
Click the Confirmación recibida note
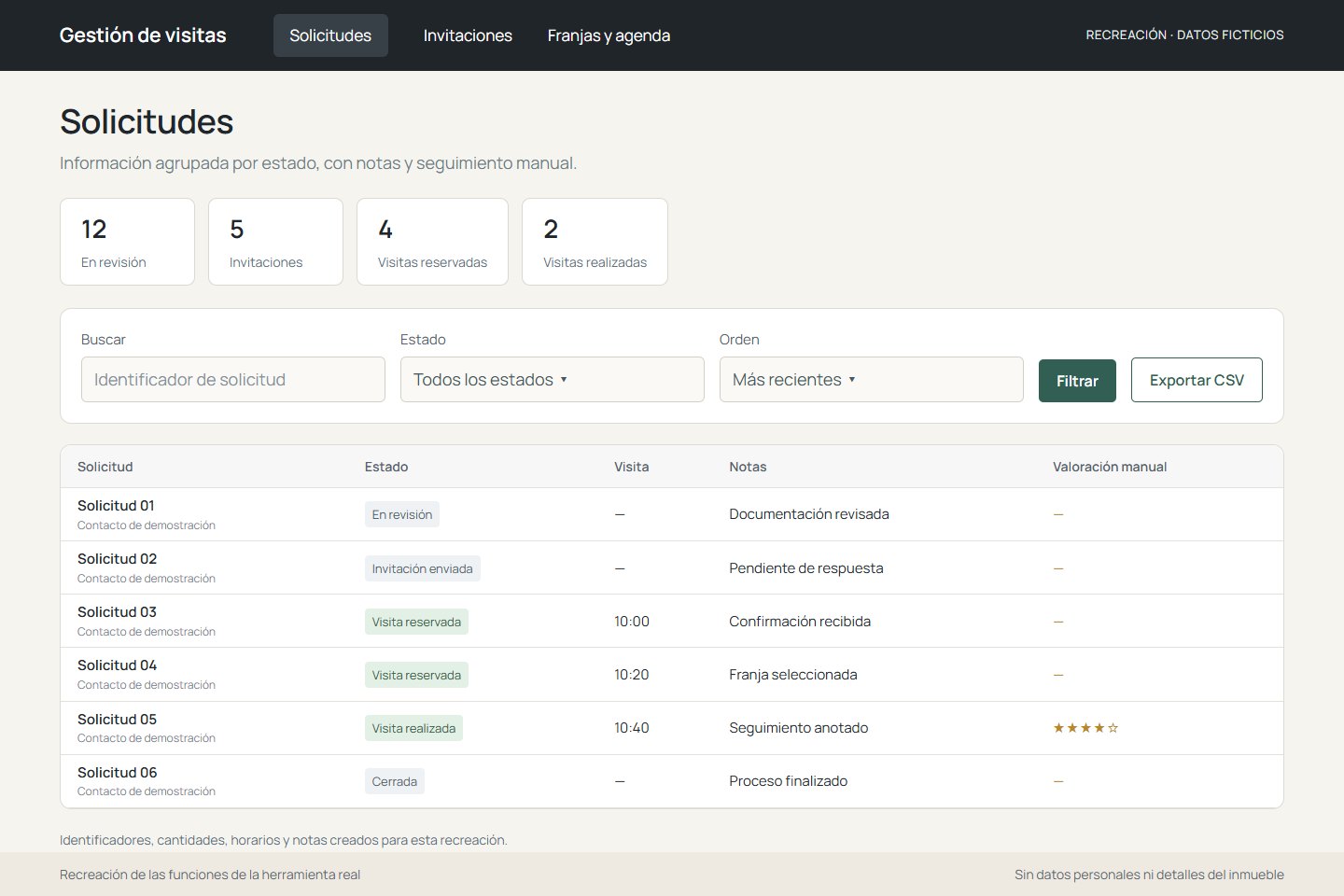coord(800,622)
